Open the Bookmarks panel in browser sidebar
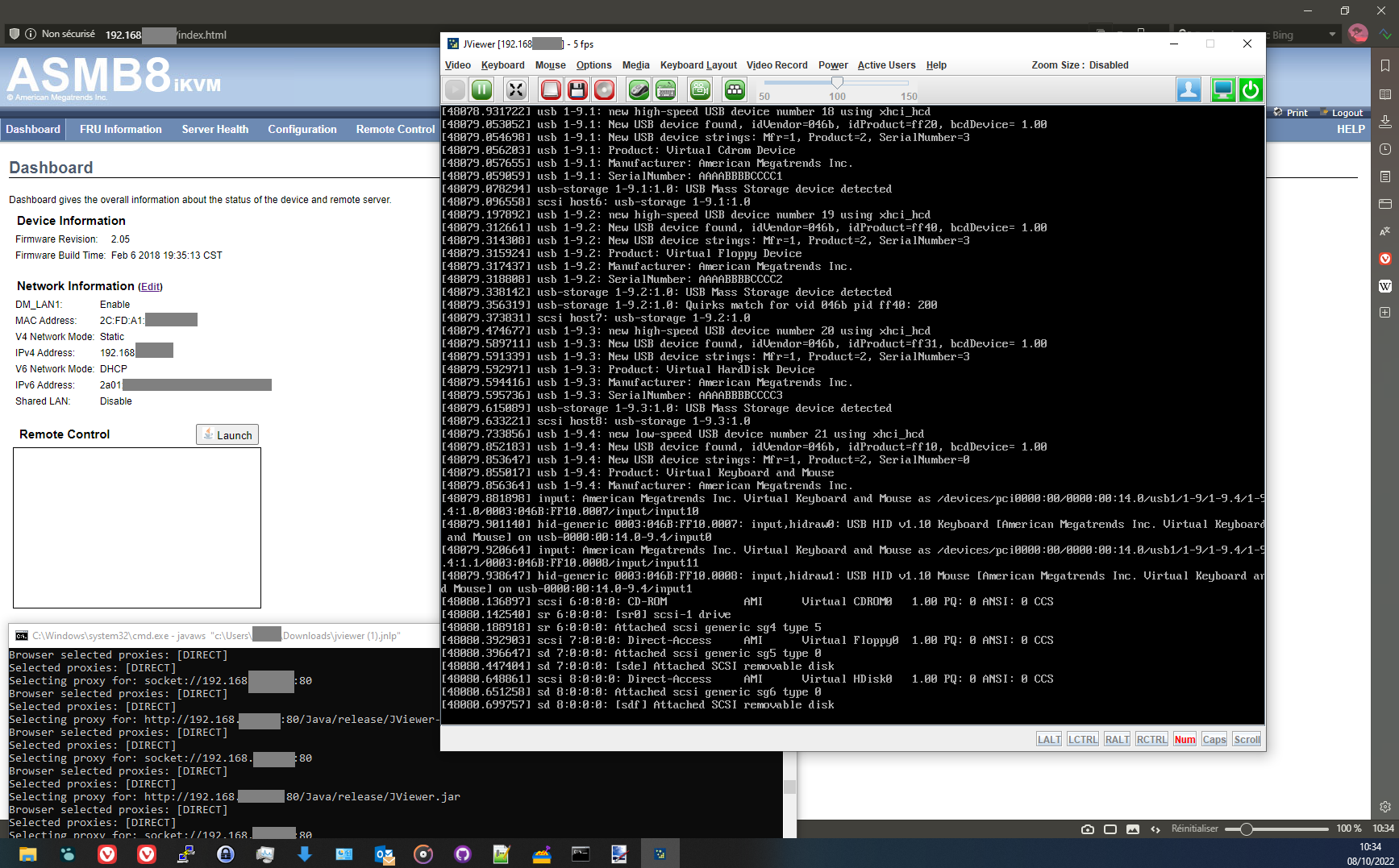The image size is (1399, 868). (x=1385, y=66)
